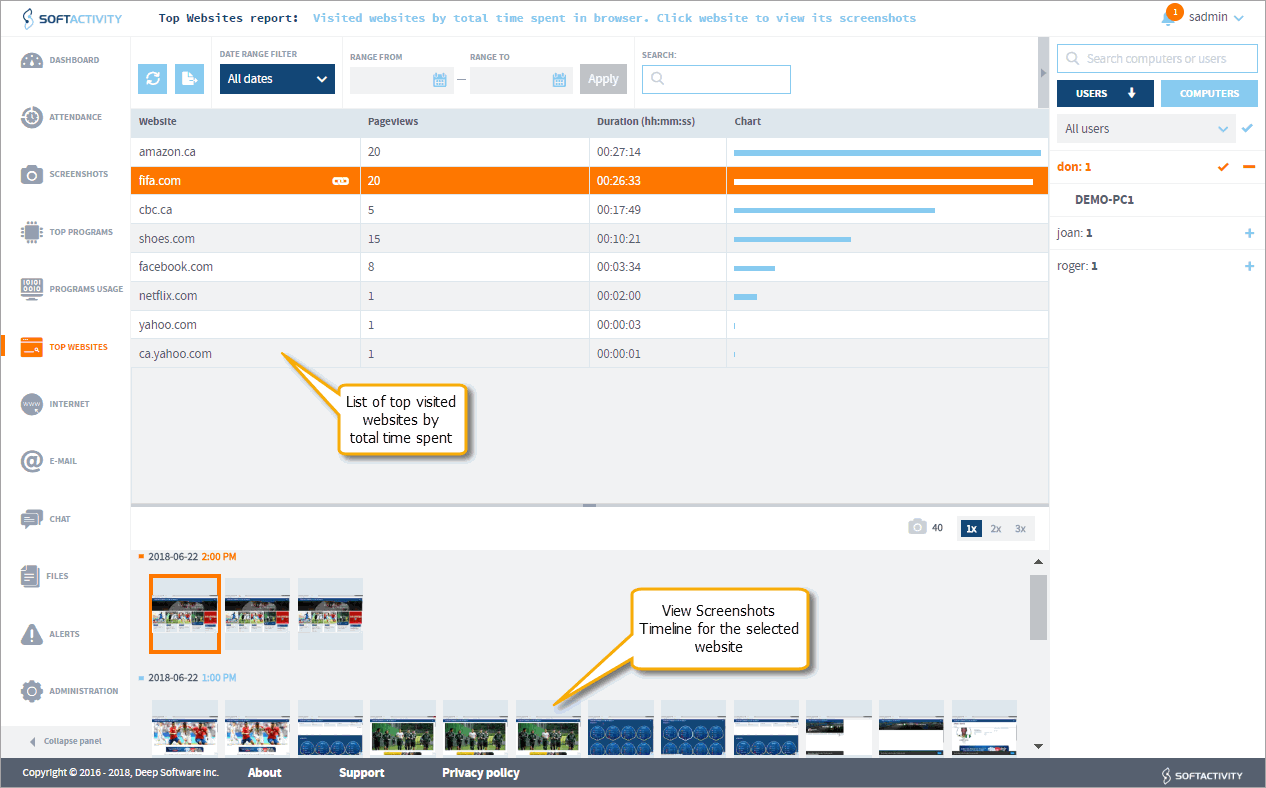Click the camera screenshots count icon
Screen dimensions: 1266x788
pyautogui.click(x=917, y=528)
